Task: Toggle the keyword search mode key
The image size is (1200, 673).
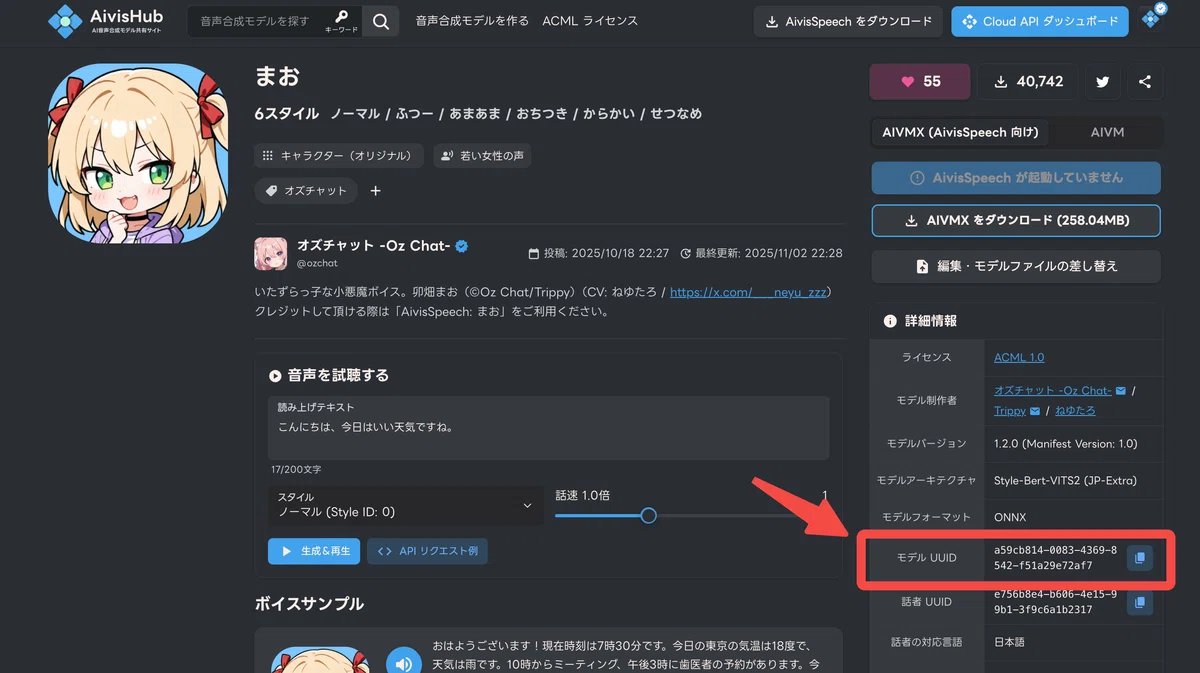Action: (341, 21)
